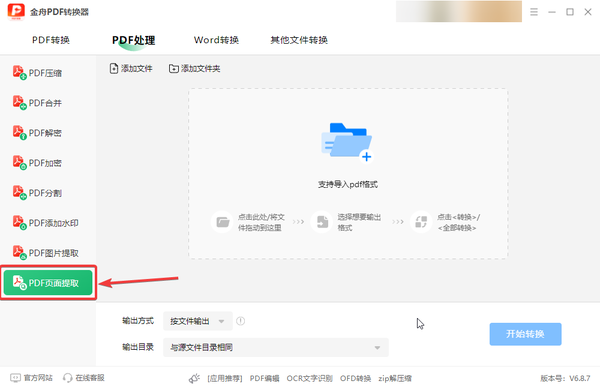
Task: Choose the PDF解密 option
Action: 38,133
